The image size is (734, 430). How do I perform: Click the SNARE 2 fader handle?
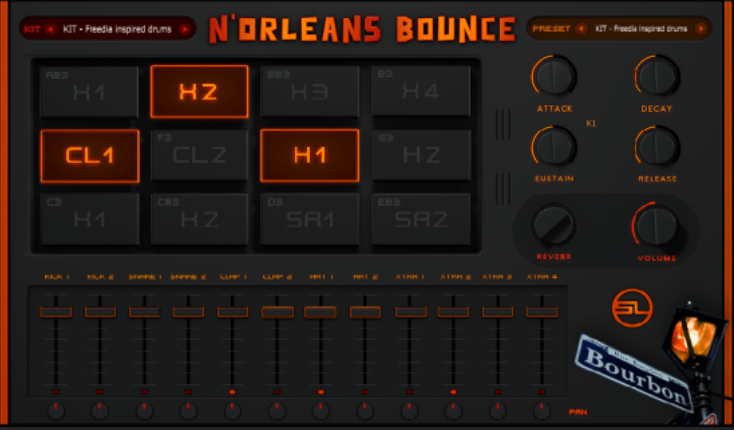[188, 312]
